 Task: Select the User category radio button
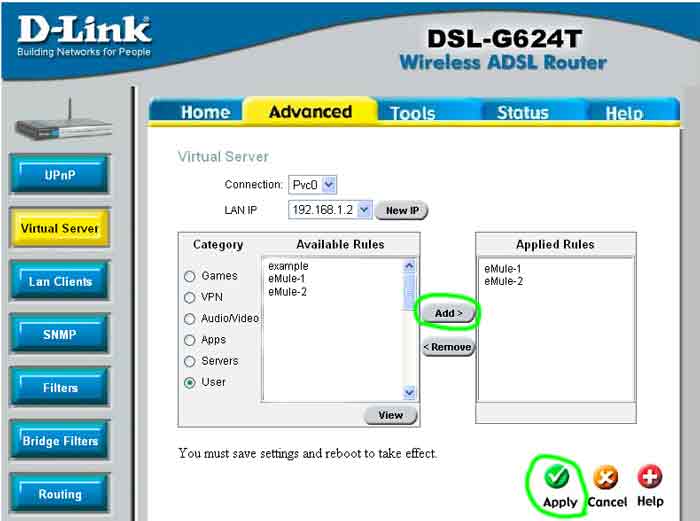point(190,383)
